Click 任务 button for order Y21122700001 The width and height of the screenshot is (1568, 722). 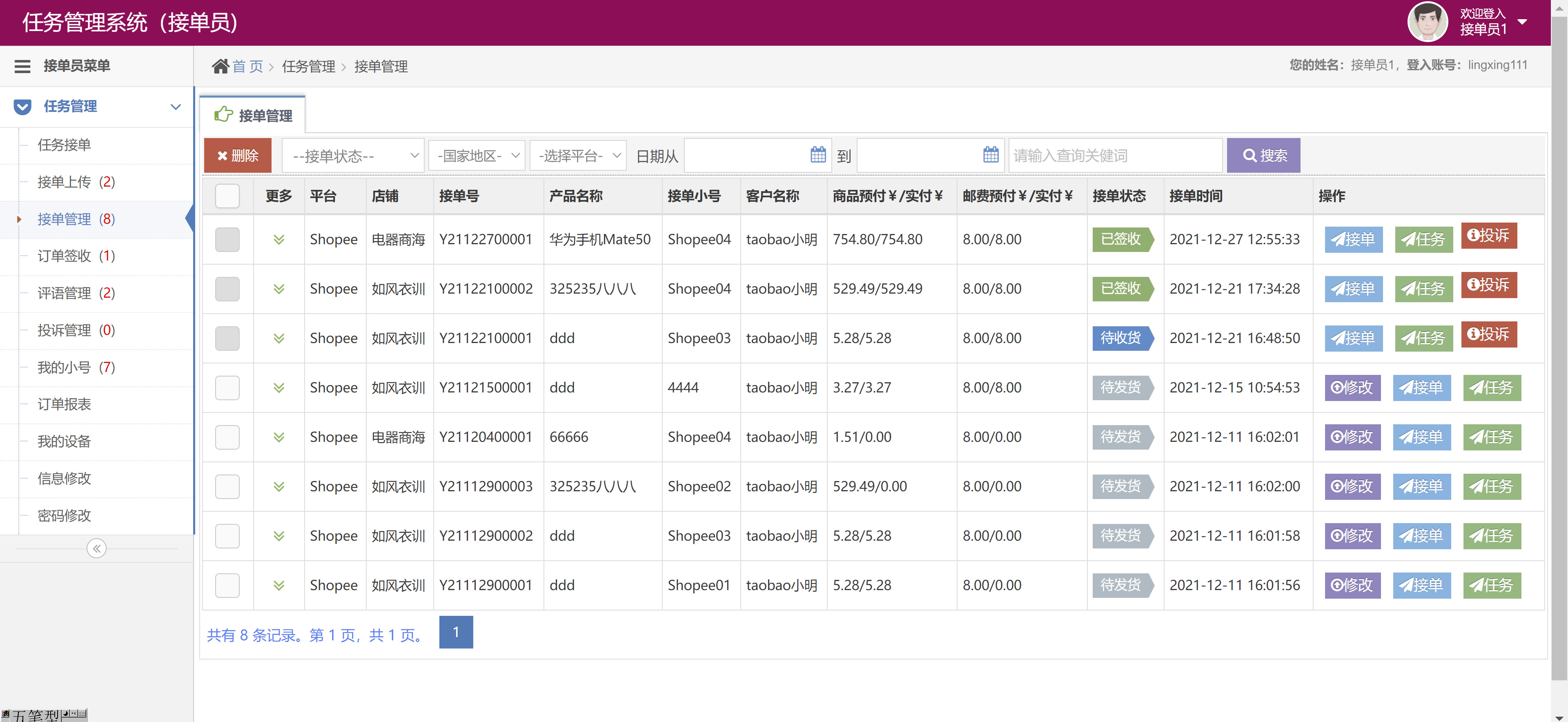click(1423, 239)
